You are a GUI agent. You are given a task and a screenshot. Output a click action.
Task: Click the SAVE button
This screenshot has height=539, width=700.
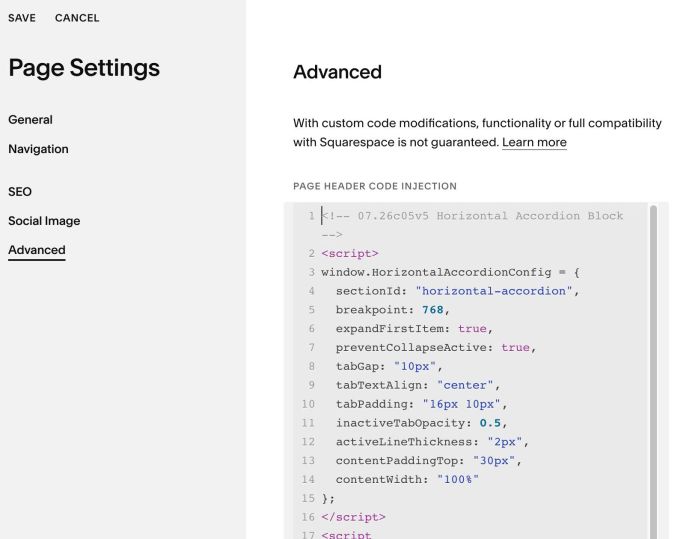[x=22, y=18]
